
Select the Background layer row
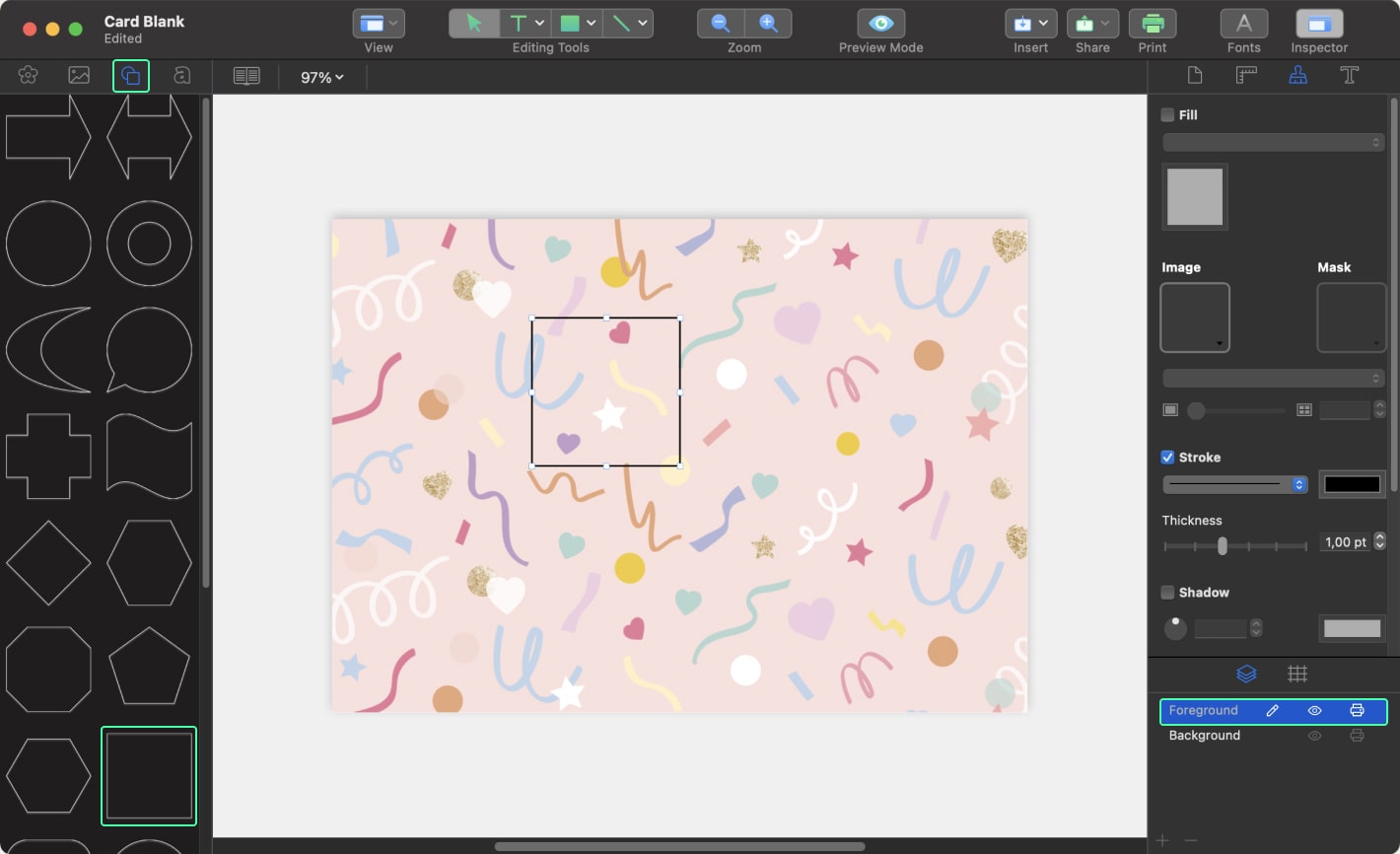tap(1205, 736)
